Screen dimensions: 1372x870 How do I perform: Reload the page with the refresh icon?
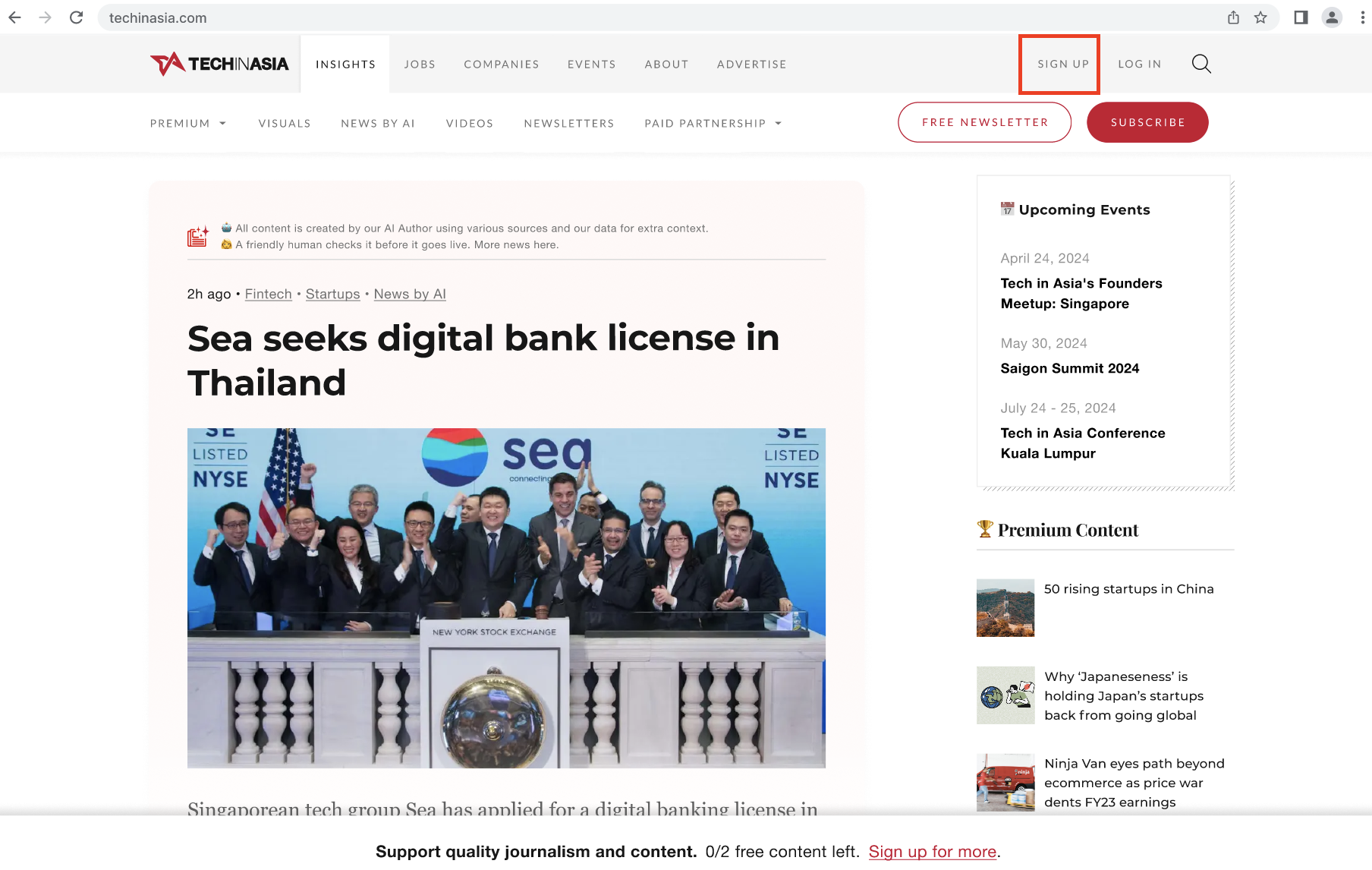pos(76,17)
